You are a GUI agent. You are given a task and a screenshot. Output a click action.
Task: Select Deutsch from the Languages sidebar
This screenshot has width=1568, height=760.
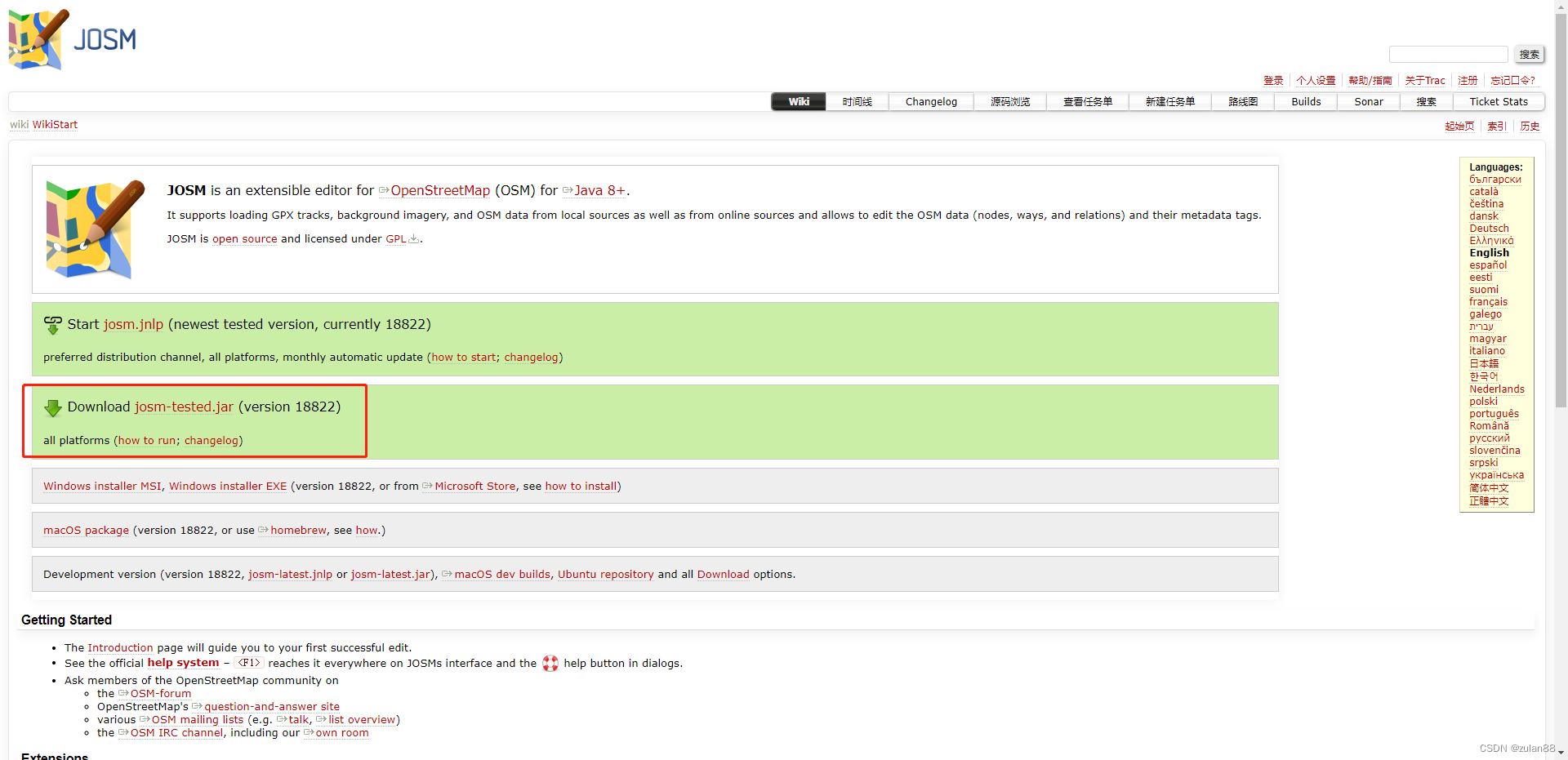pos(1488,228)
